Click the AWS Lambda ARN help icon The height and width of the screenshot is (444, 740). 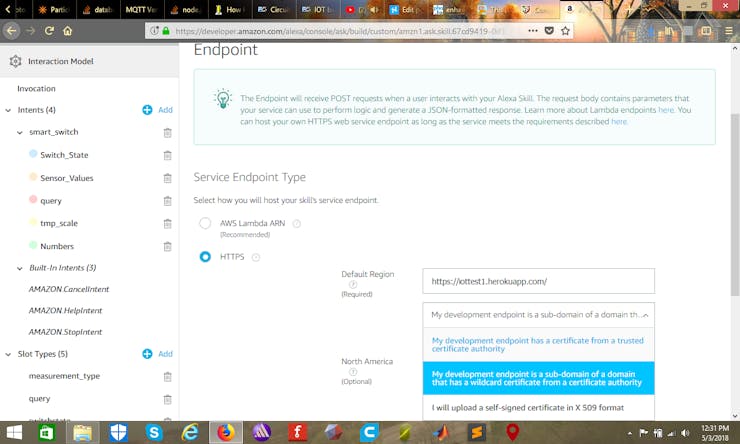[296, 224]
